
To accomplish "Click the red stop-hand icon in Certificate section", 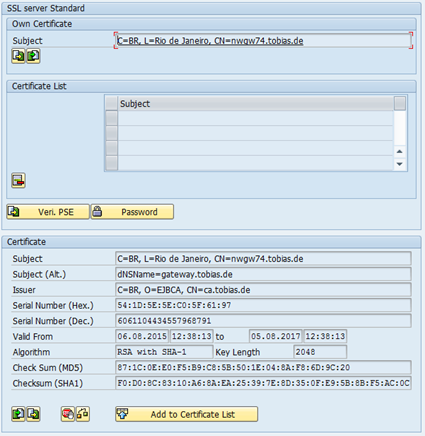I will click(x=68, y=414).
